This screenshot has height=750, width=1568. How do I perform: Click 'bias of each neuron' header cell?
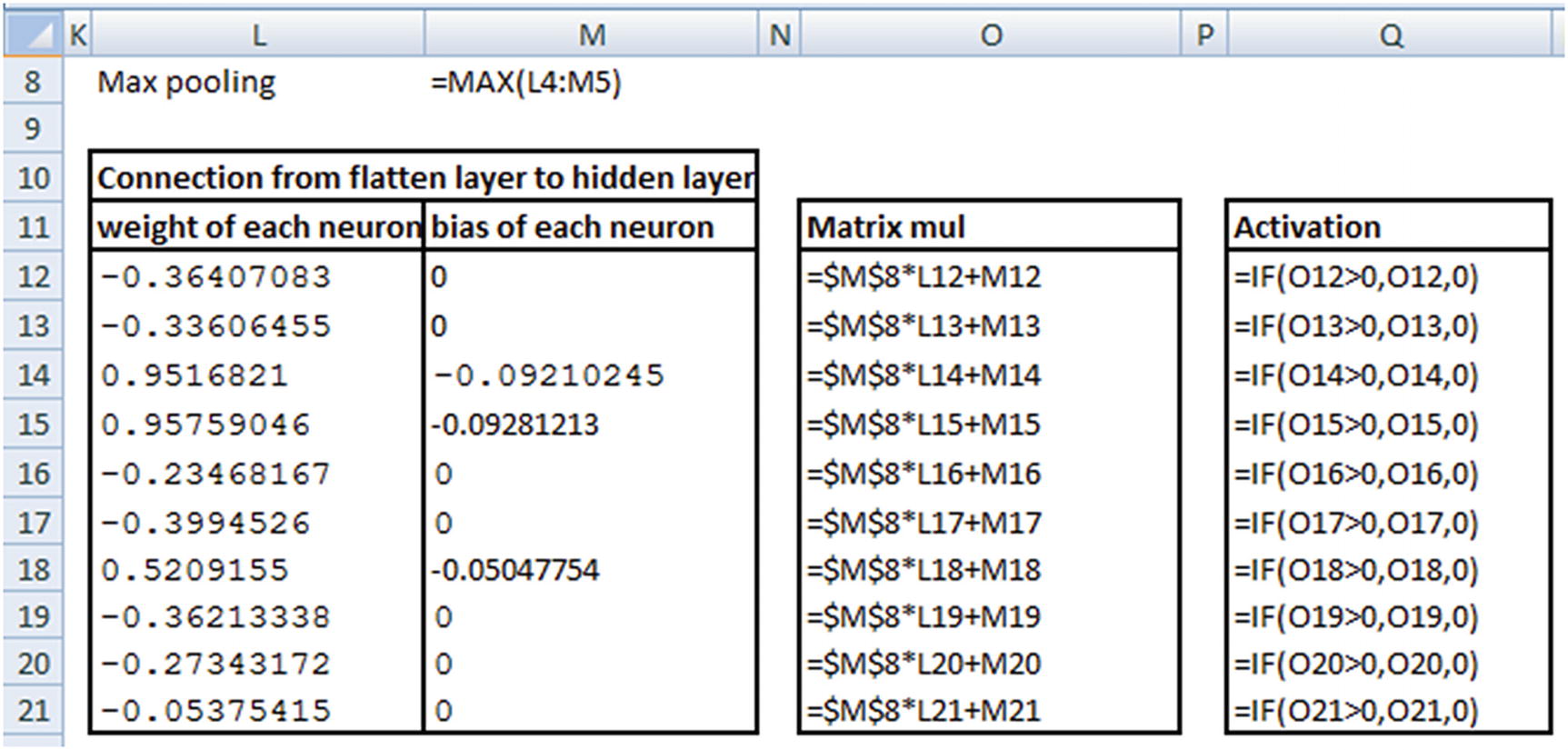pos(591,226)
